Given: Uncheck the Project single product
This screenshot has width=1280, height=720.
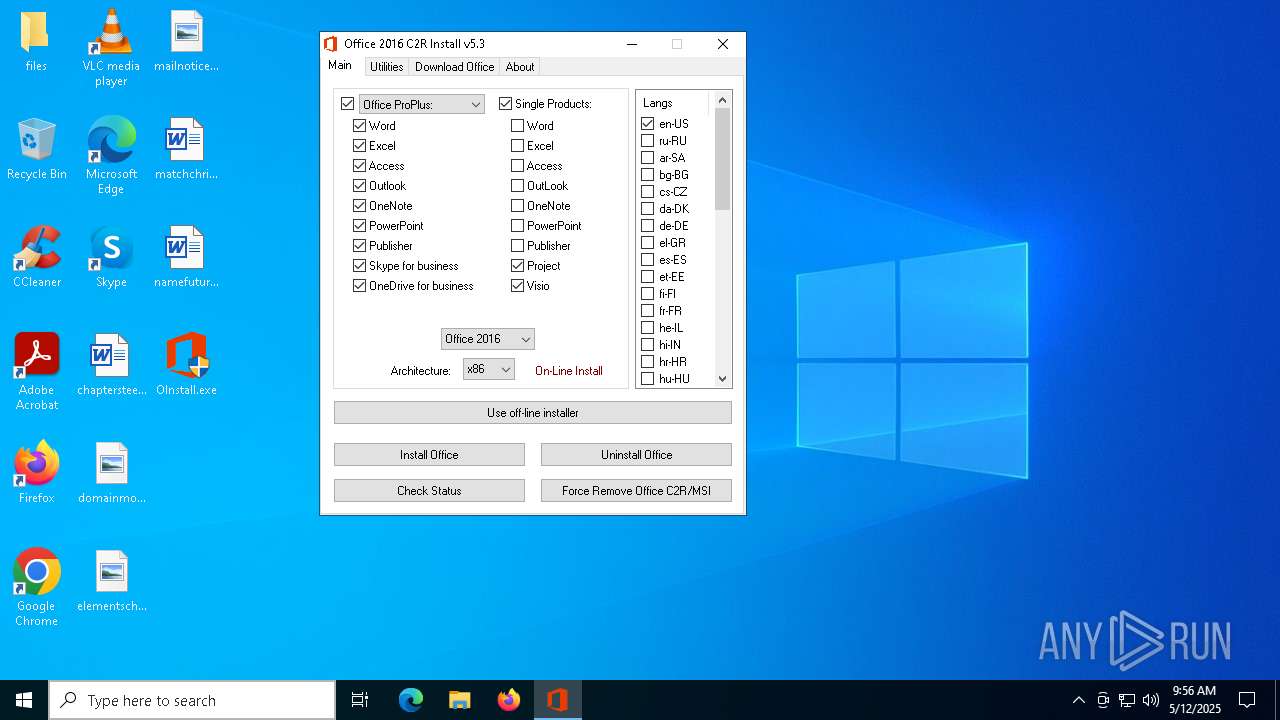Looking at the screenshot, I should 518,266.
